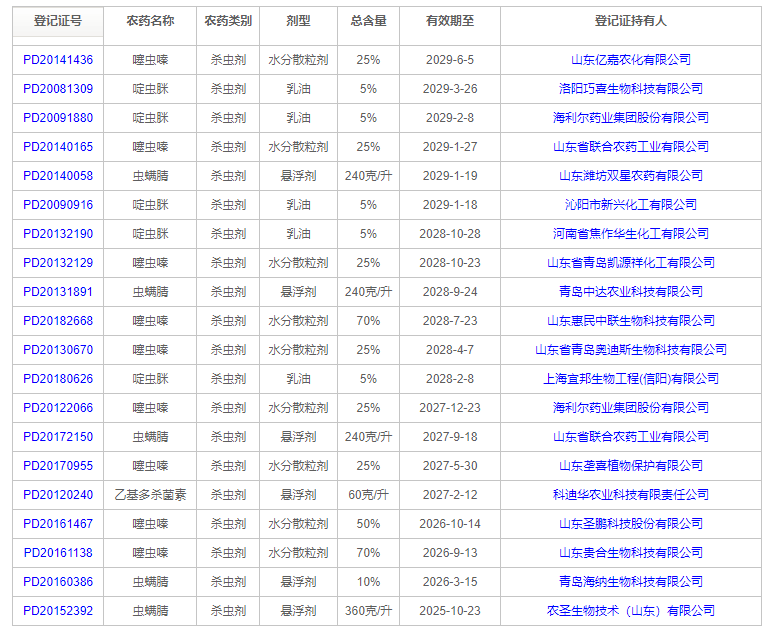Screen dimensions: 766x628
Task: Open holder 青岛中达农业科技有限公司
Action: tap(631, 292)
